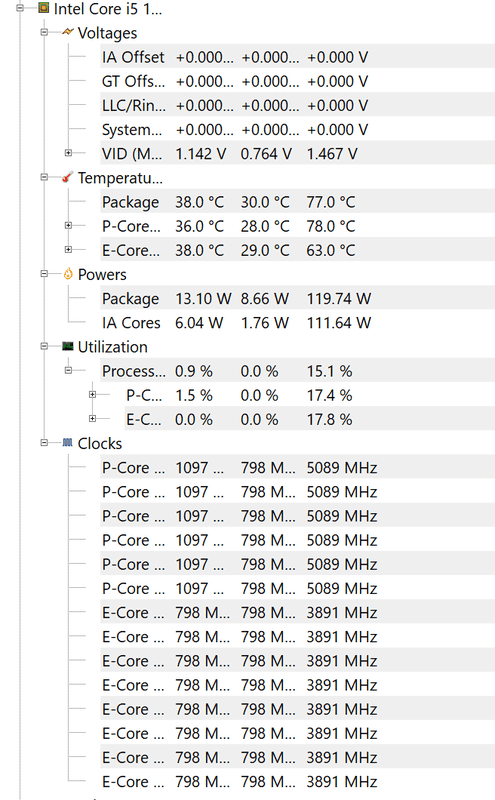This screenshot has height=800, width=495.
Task: Collapse the Processor utilization row
Action: coord(68,370)
